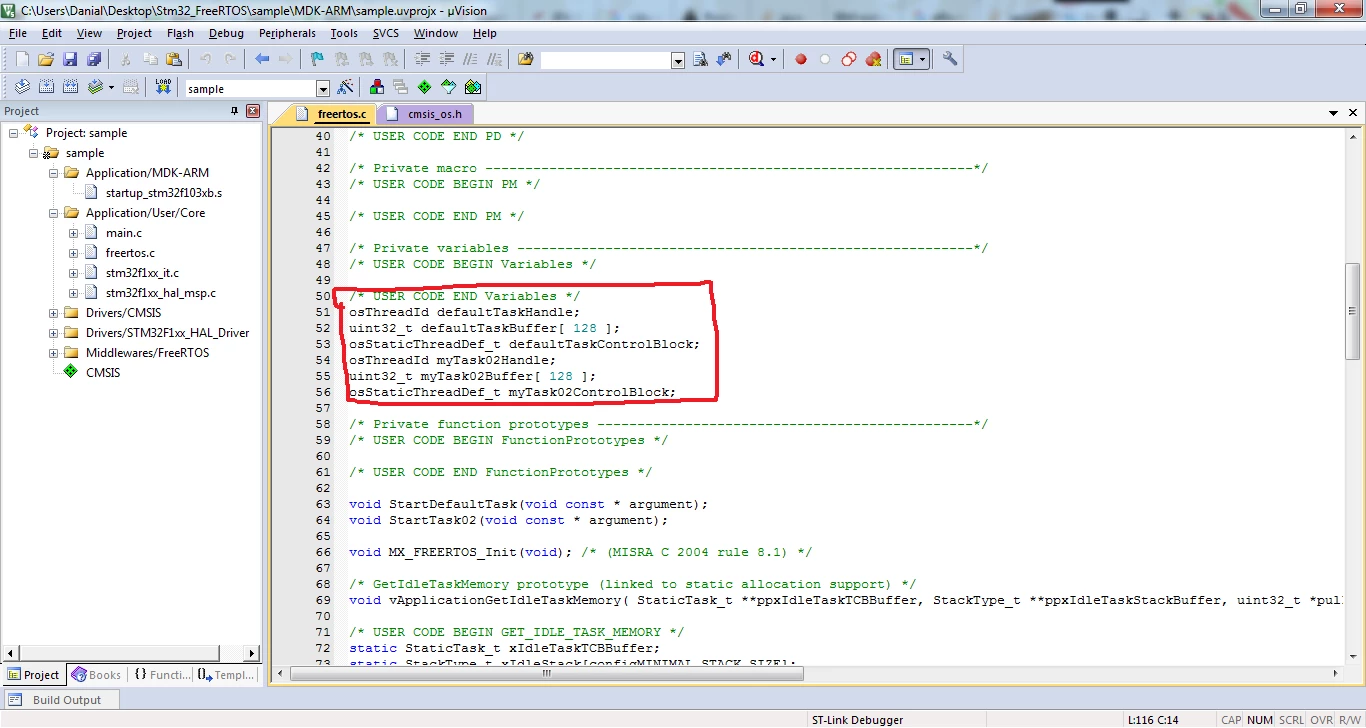The image size is (1366, 728).
Task: Open the target selection dropdown showing sample
Action: point(323,89)
